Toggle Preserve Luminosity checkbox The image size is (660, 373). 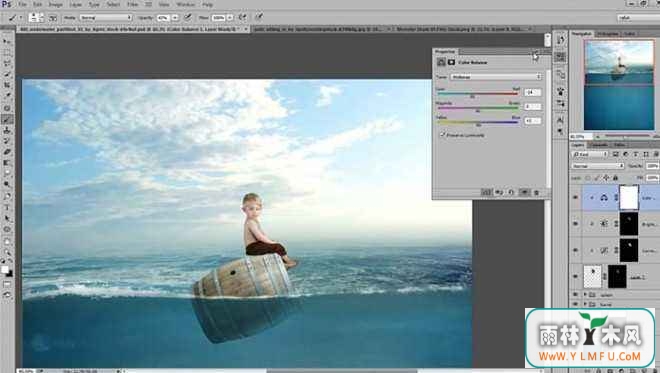(x=442, y=135)
